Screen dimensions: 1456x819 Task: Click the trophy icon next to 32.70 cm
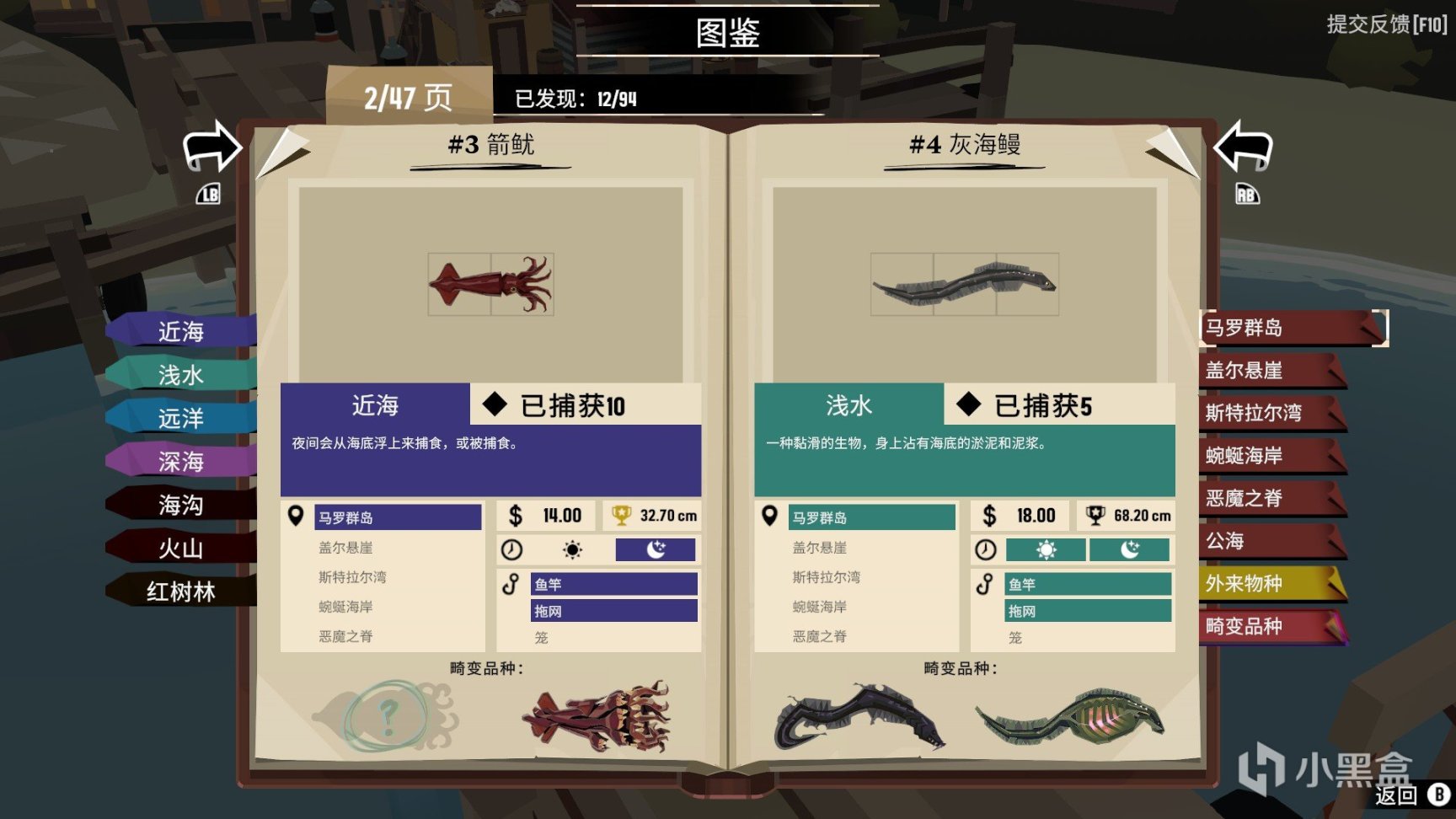click(x=621, y=515)
